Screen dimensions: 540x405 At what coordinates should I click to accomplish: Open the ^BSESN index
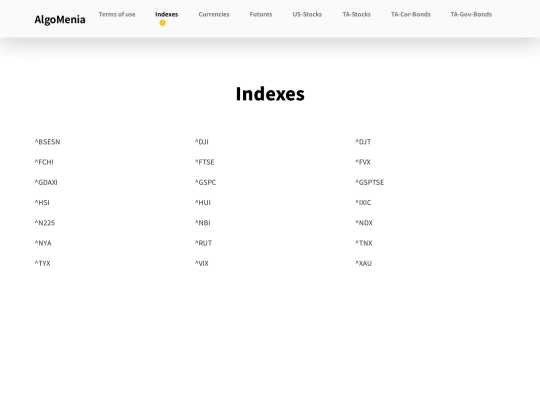click(48, 142)
